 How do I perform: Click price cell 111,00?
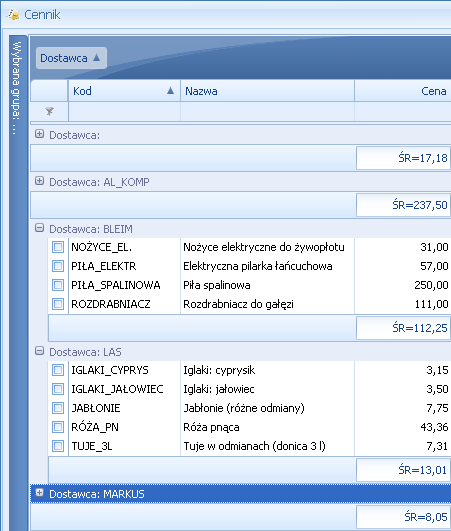coord(403,304)
